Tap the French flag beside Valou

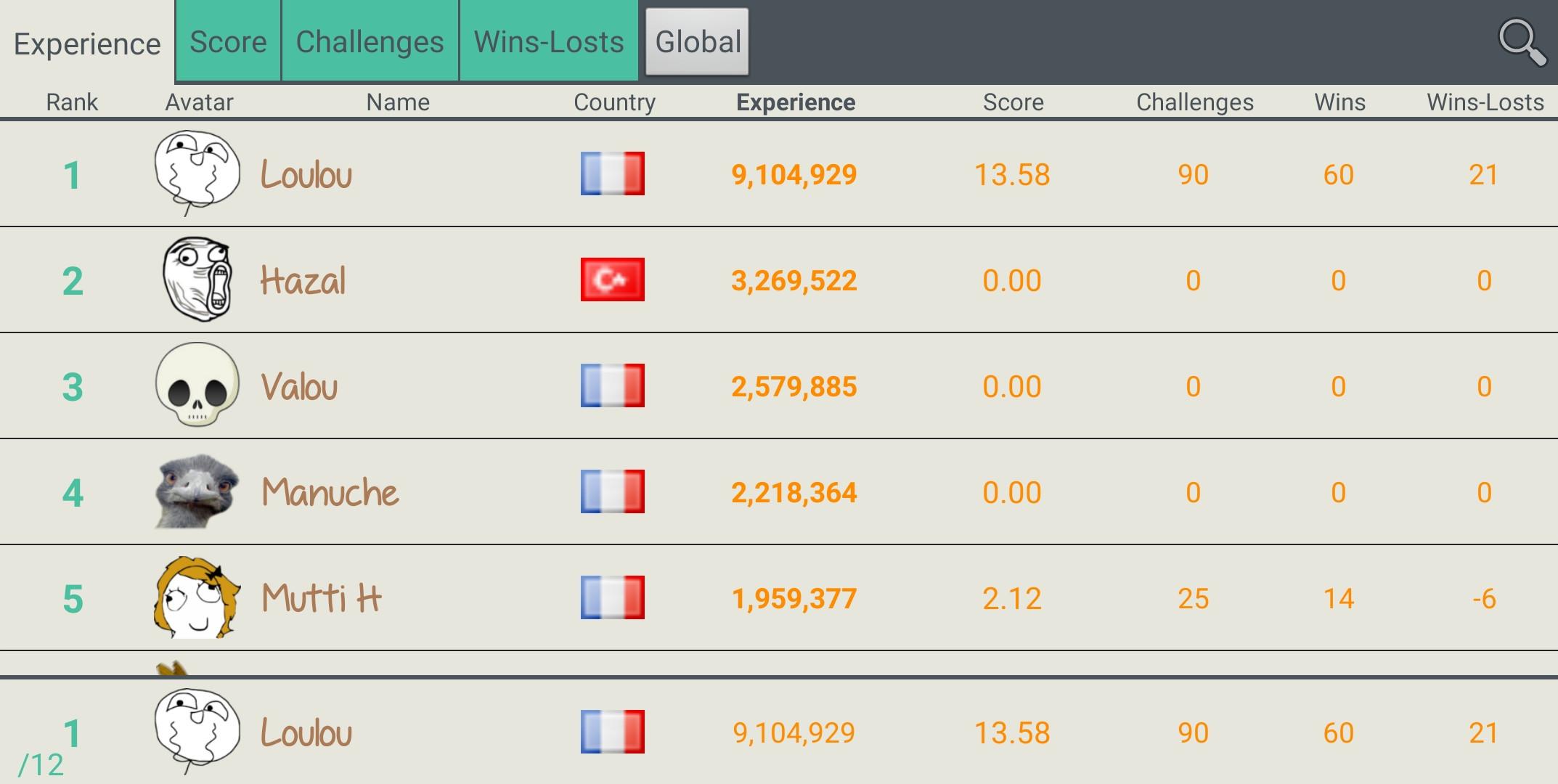tap(612, 385)
